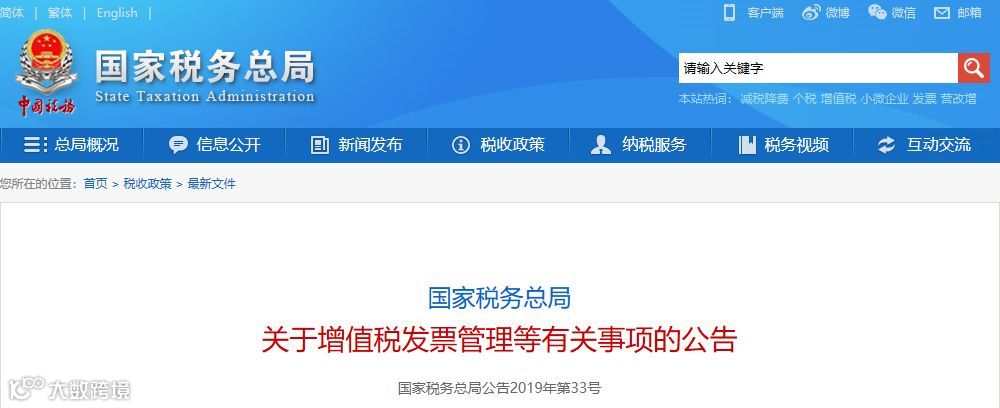The height and width of the screenshot is (408, 1000).
Task: Open the mobile client 客户端 icon
Action: [x=730, y=12]
